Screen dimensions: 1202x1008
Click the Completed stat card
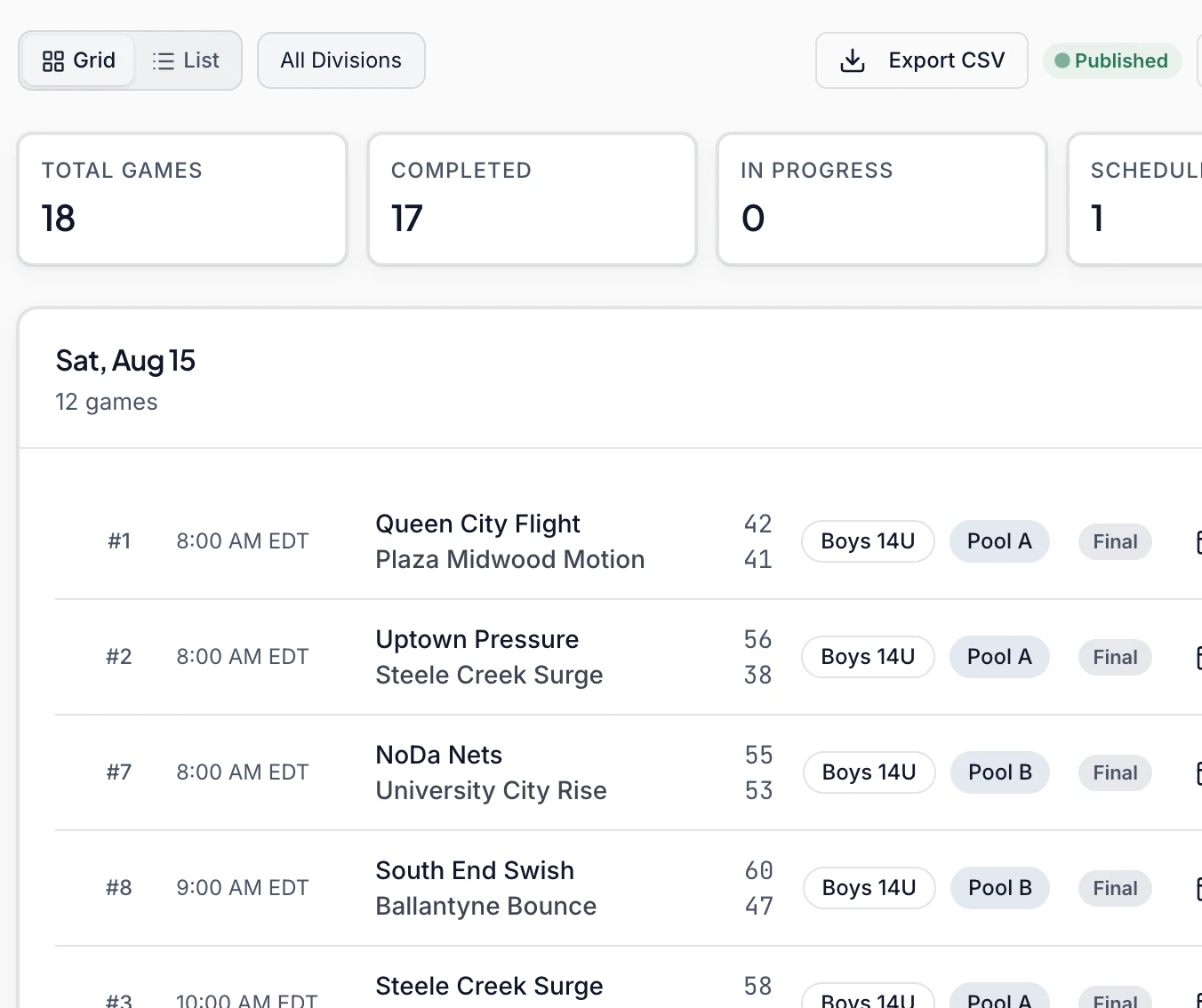pyautogui.click(x=532, y=199)
